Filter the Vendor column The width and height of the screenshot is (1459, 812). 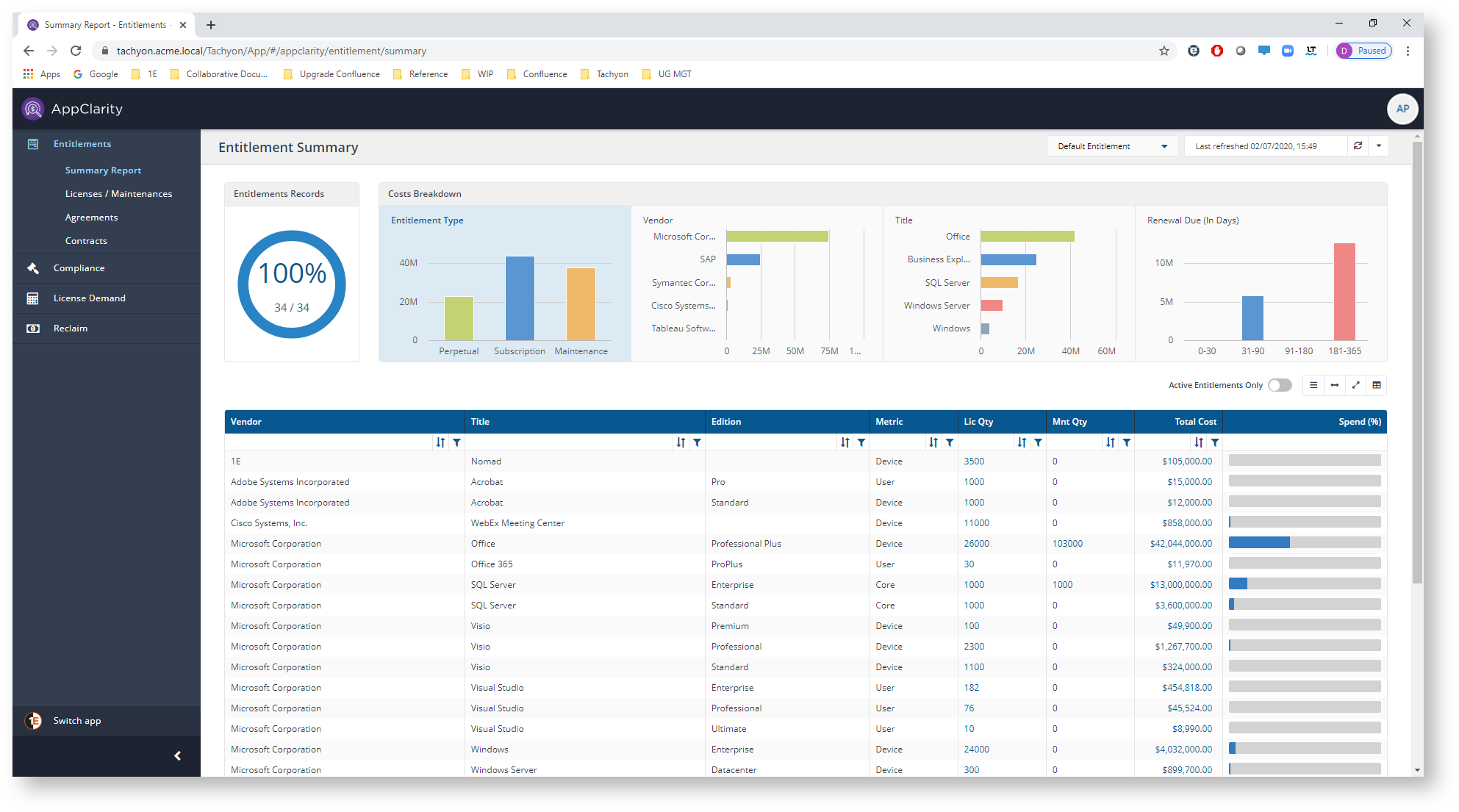(x=457, y=442)
